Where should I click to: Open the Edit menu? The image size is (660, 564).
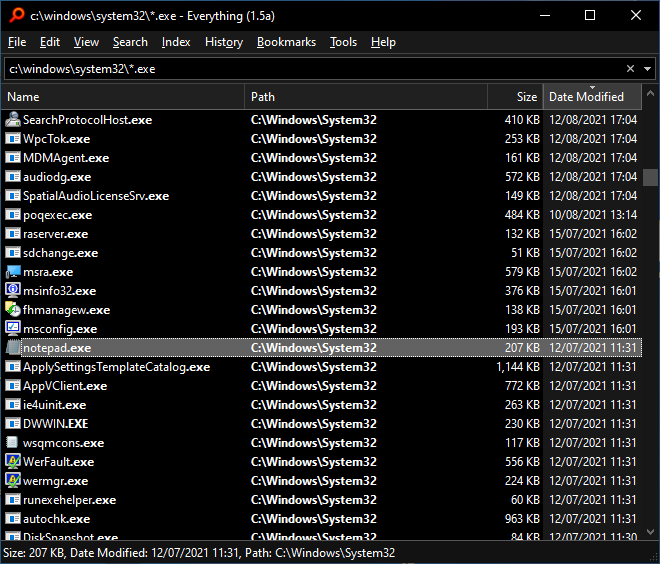(x=50, y=42)
